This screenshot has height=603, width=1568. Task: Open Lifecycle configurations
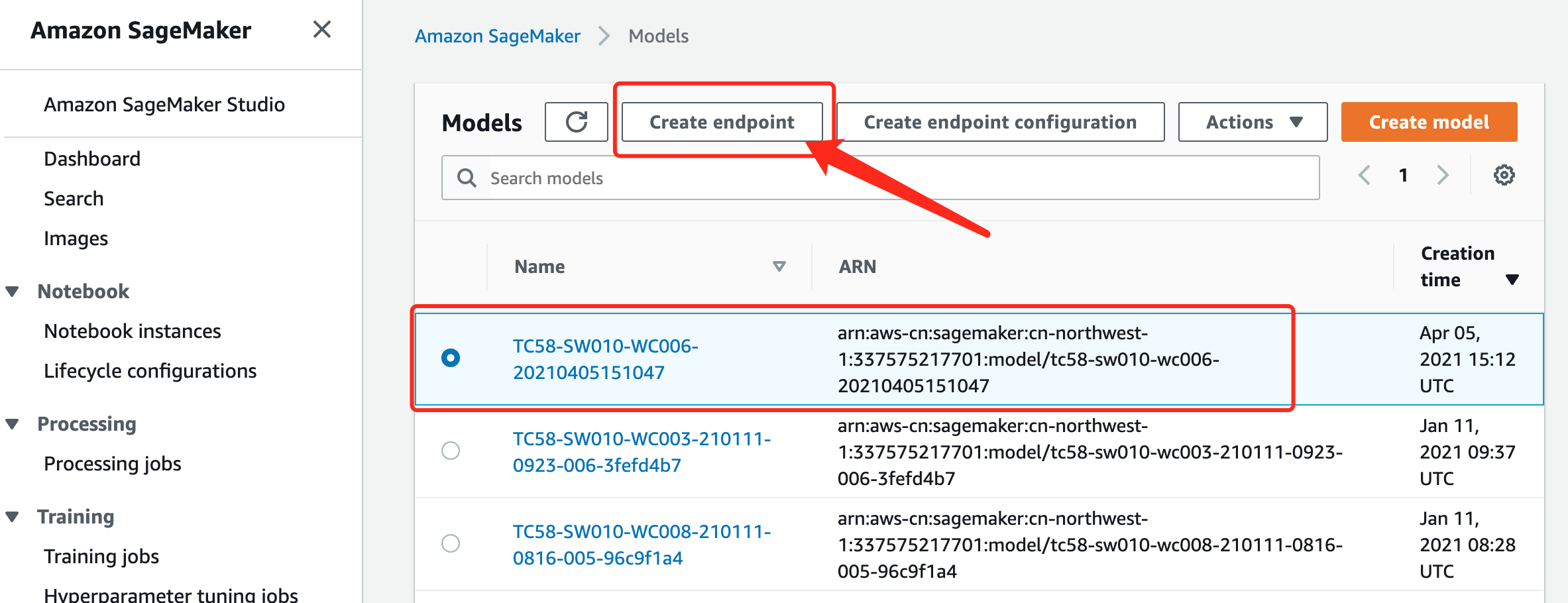[150, 371]
